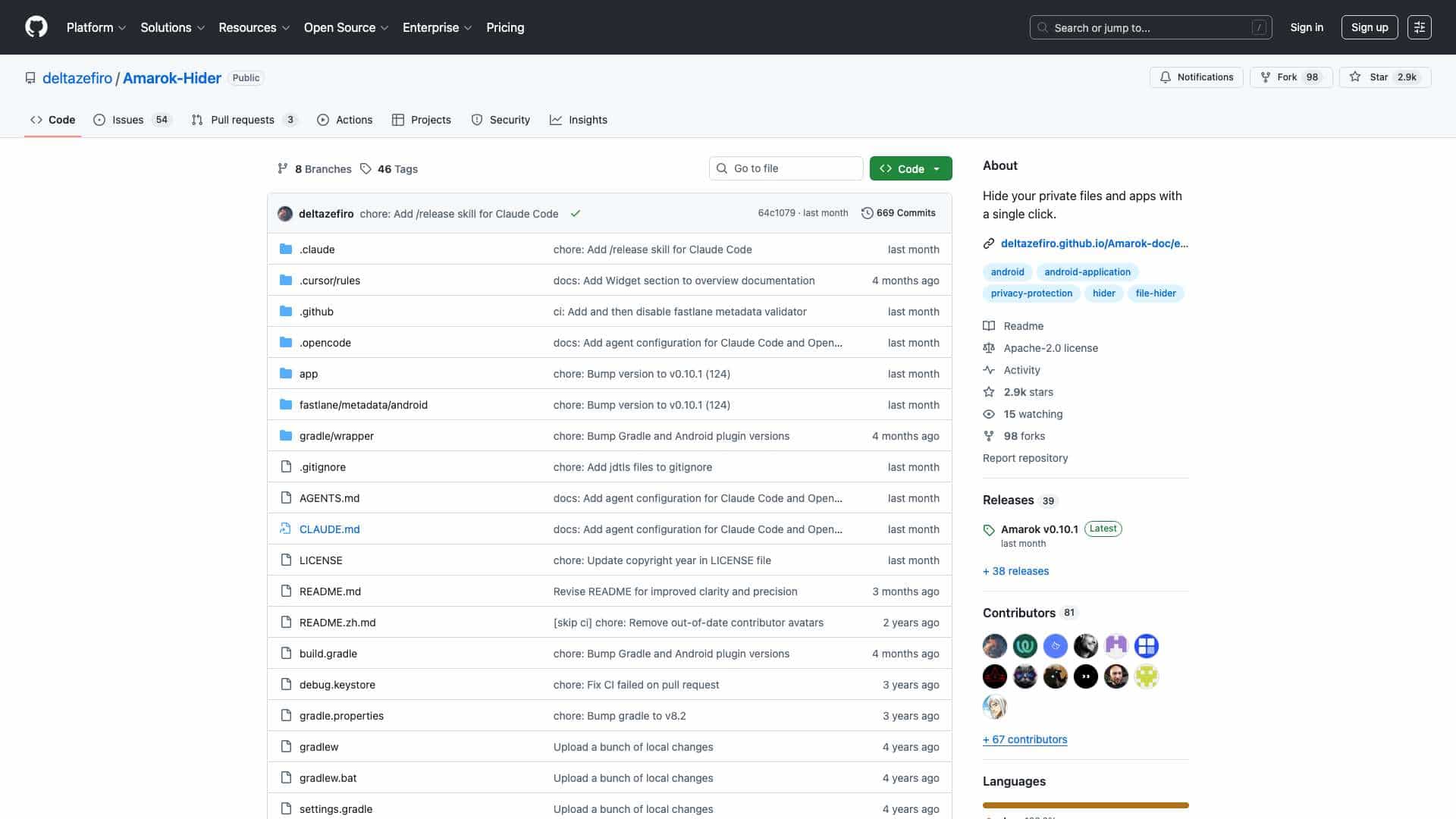The width and height of the screenshot is (1456, 819).
Task: Click the Languages color bar
Action: tap(1085, 805)
